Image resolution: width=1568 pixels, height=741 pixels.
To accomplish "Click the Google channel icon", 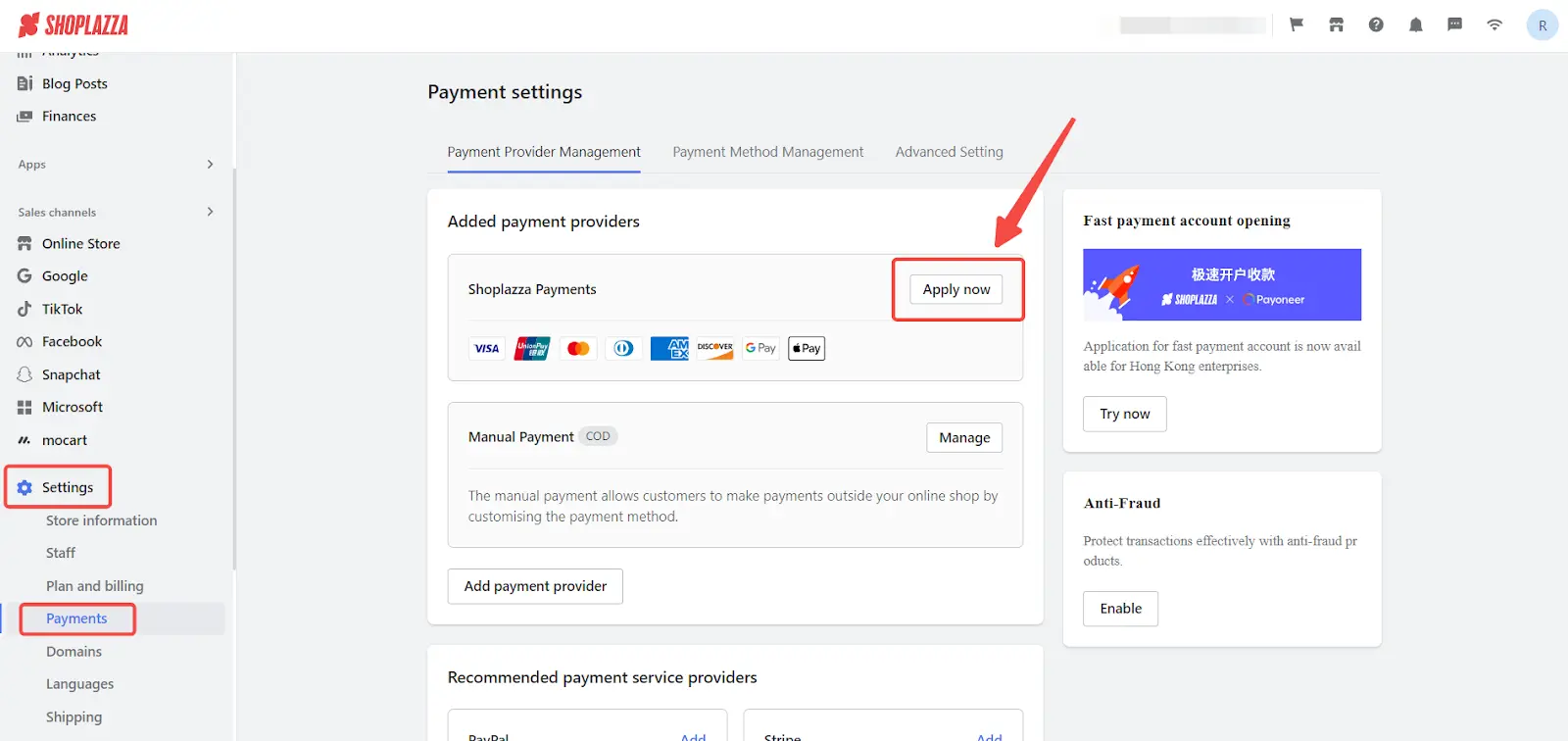I will click(24, 275).
